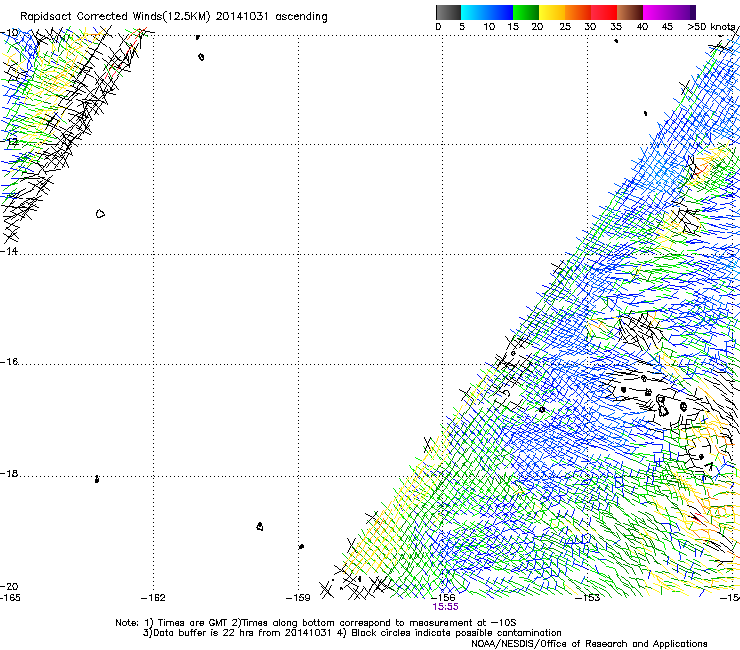Click the brown 35-40 knots legend segment
The width and height of the screenshot is (740, 650).
coord(630,12)
